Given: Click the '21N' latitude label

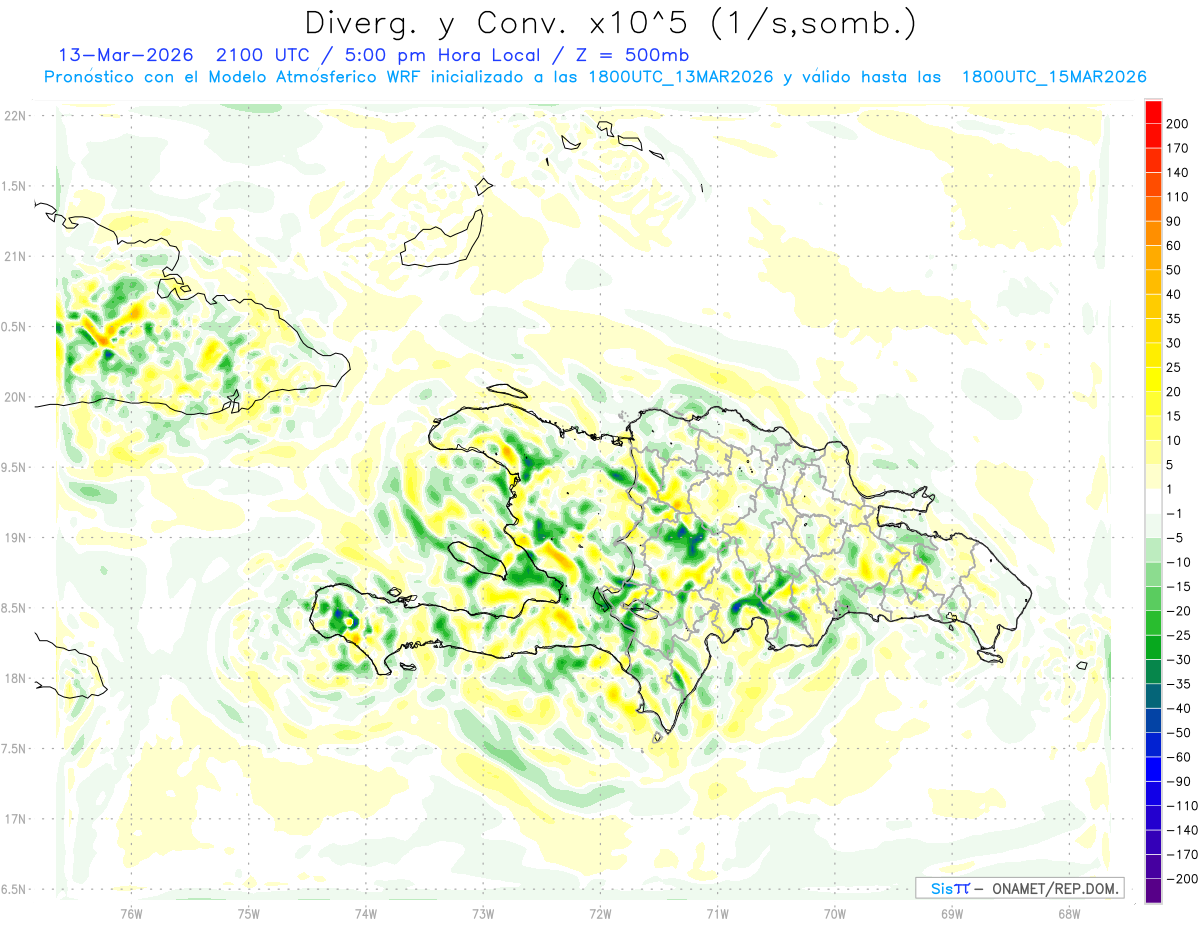Looking at the screenshot, I should 15,256.
